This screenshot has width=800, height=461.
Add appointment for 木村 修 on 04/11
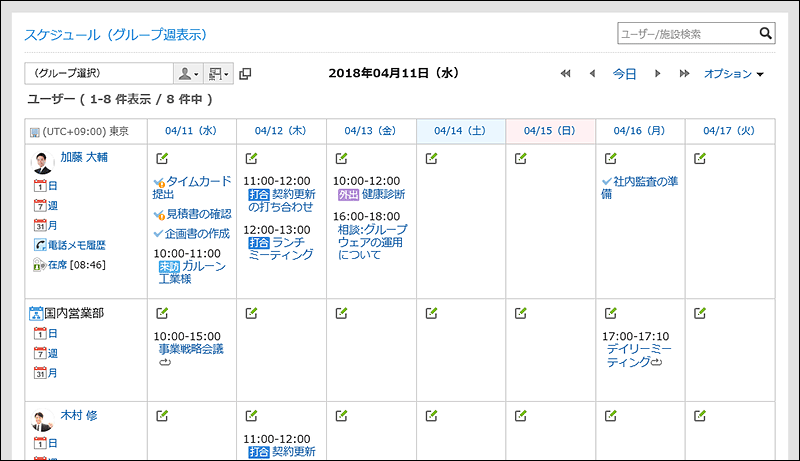[162, 416]
